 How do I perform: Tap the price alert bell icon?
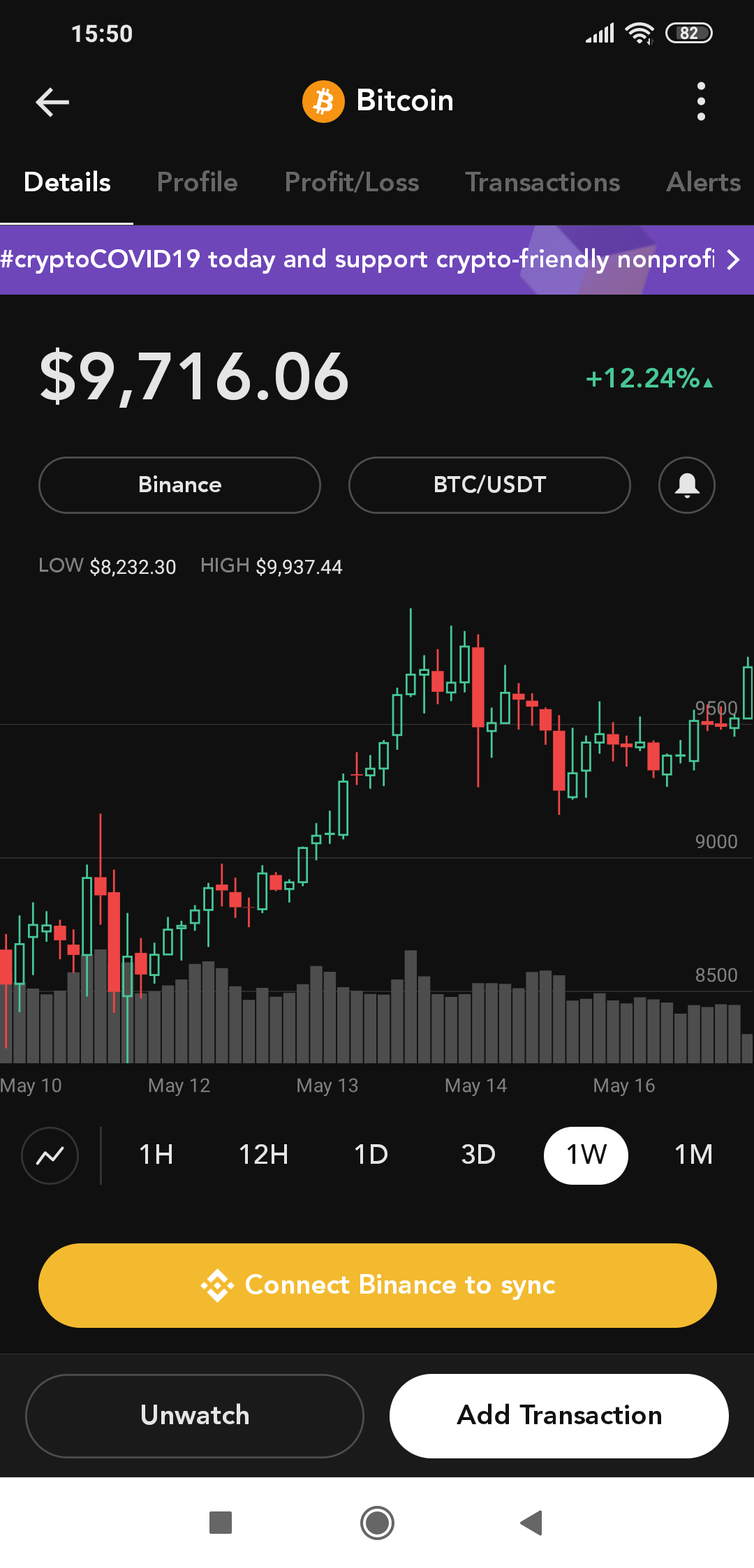(x=686, y=485)
